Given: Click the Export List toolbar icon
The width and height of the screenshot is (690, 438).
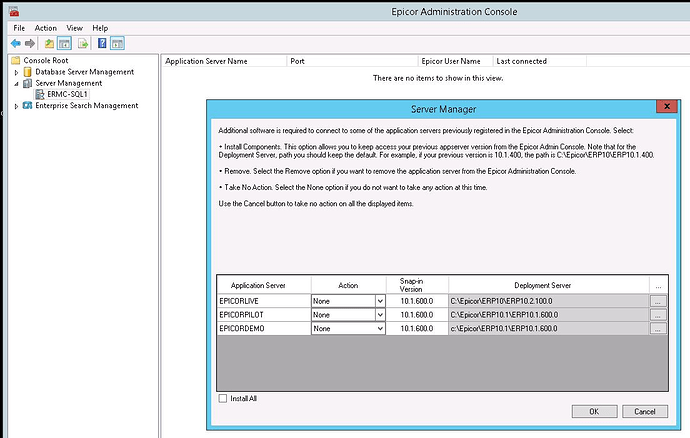Looking at the screenshot, I should point(83,43).
